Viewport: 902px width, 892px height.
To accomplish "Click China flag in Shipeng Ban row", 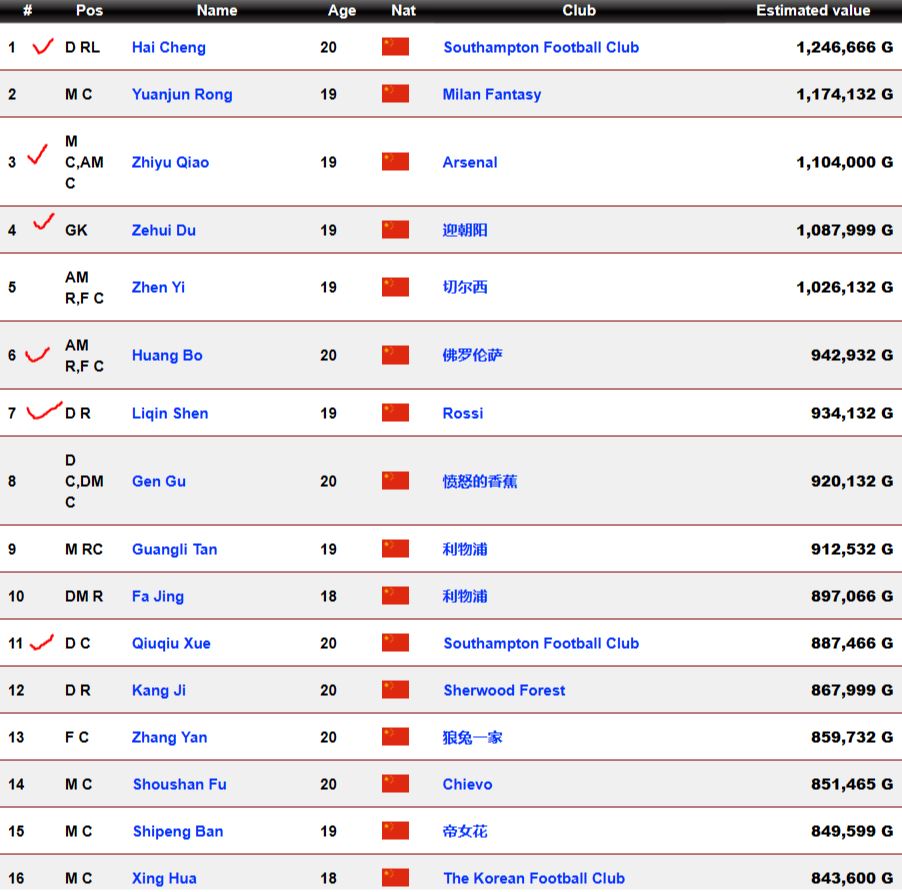I will point(395,831).
